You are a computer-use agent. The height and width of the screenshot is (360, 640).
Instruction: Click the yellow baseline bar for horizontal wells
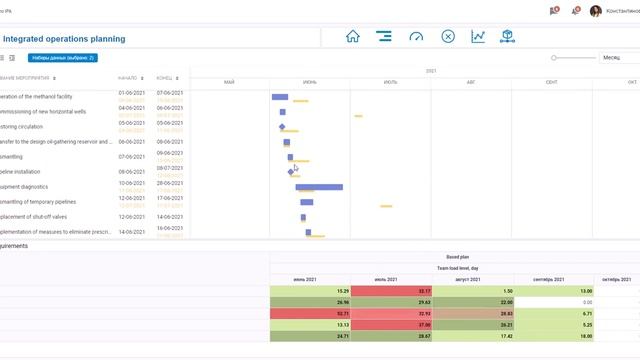[x=358, y=116]
